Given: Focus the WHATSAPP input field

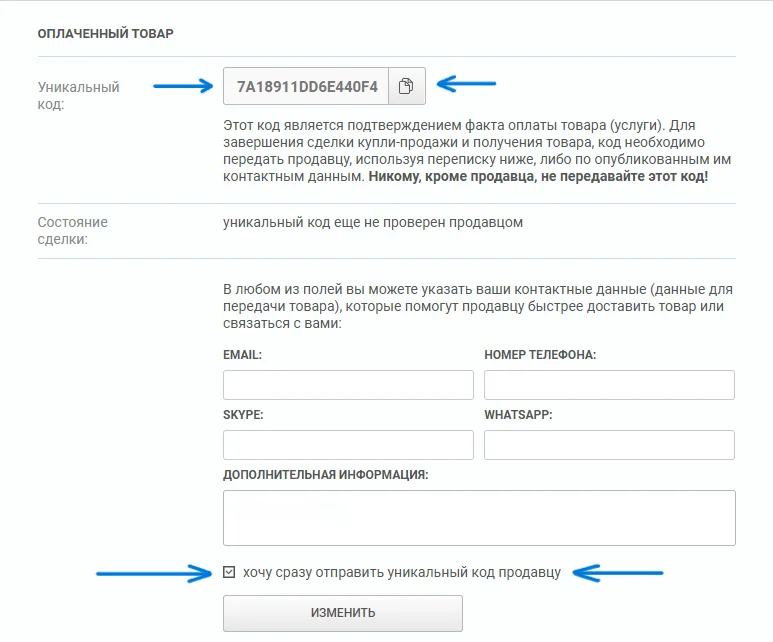Looking at the screenshot, I should [x=609, y=445].
